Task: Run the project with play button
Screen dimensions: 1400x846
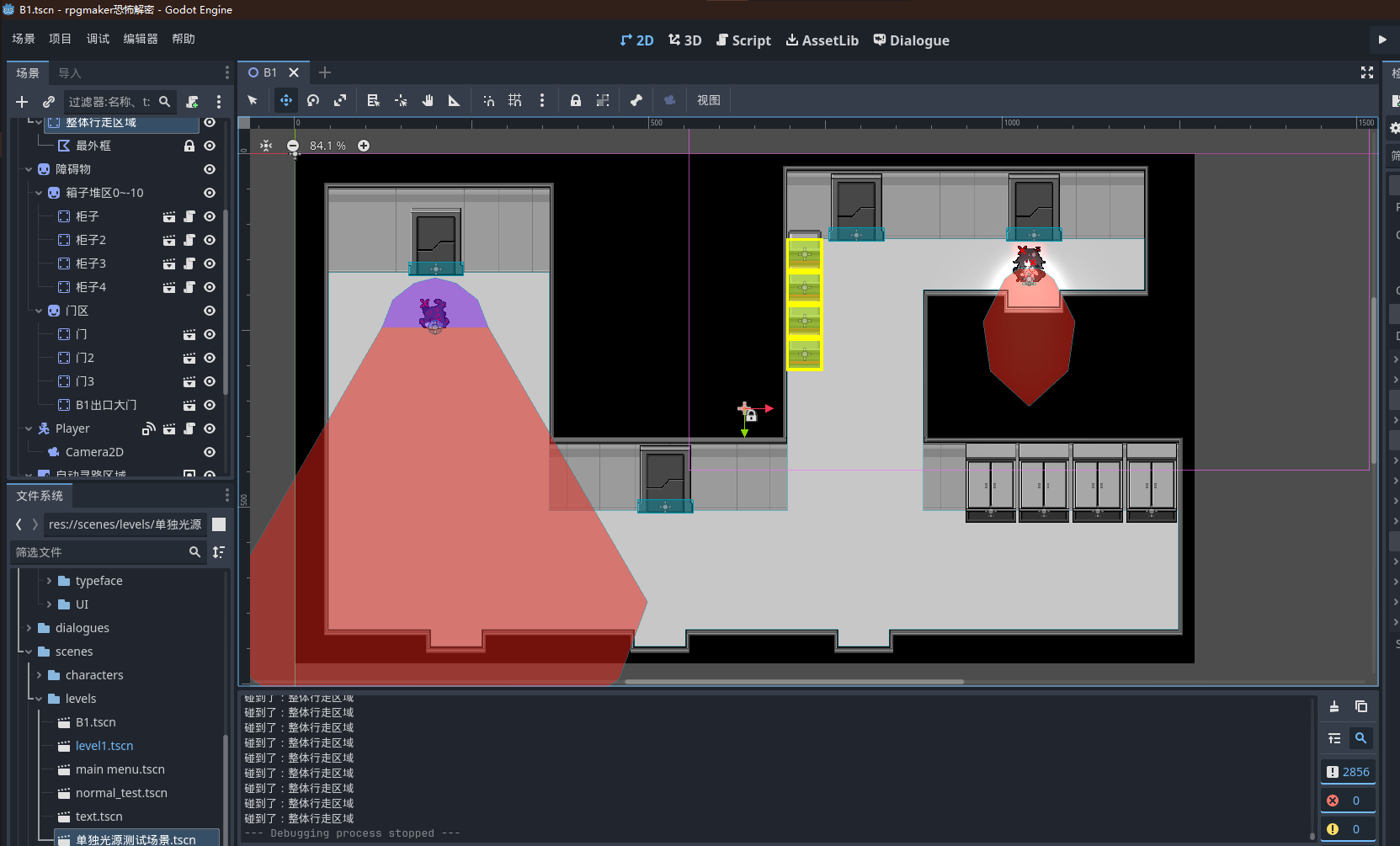Action: coord(1382,40)
